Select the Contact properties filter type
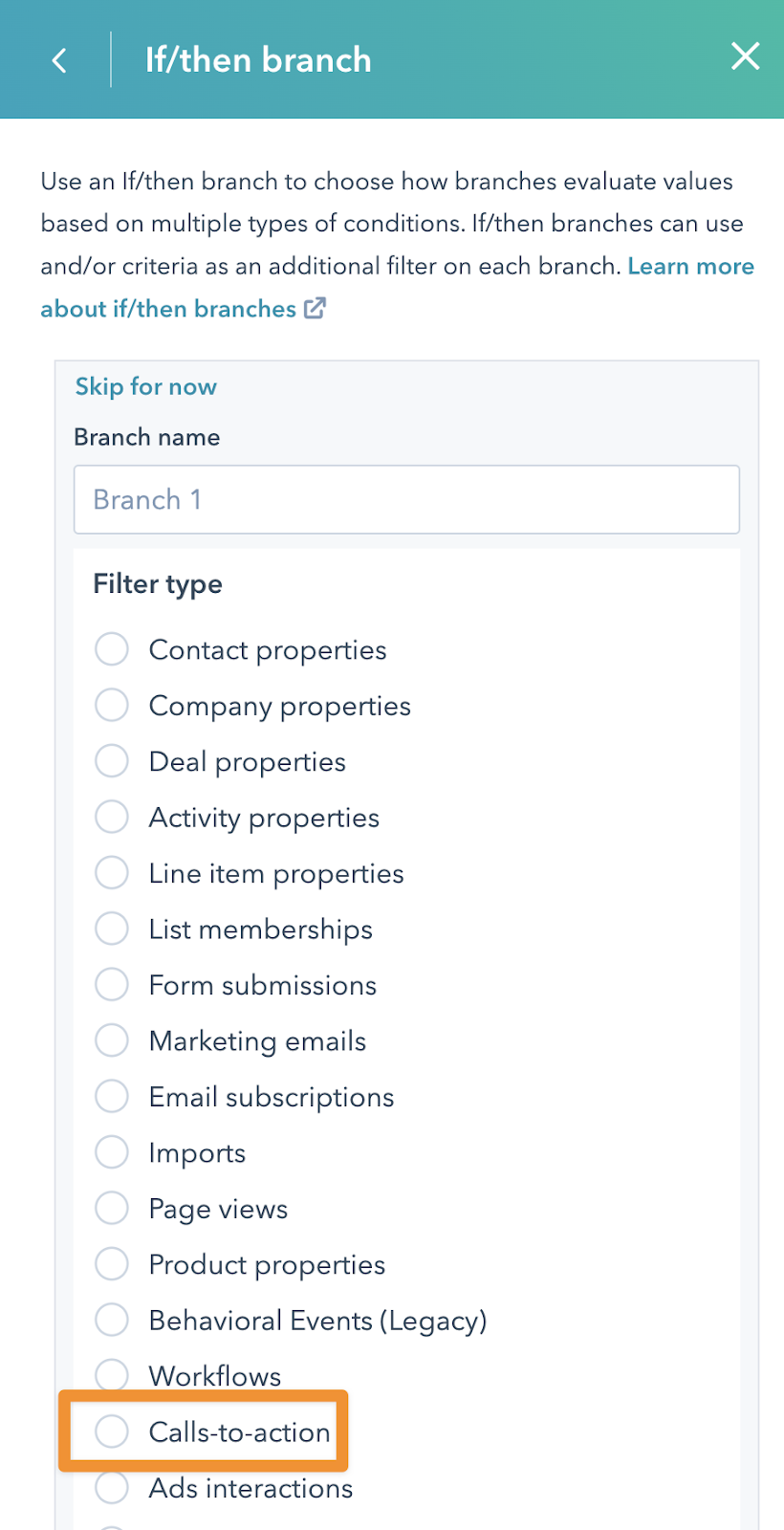 112,649
